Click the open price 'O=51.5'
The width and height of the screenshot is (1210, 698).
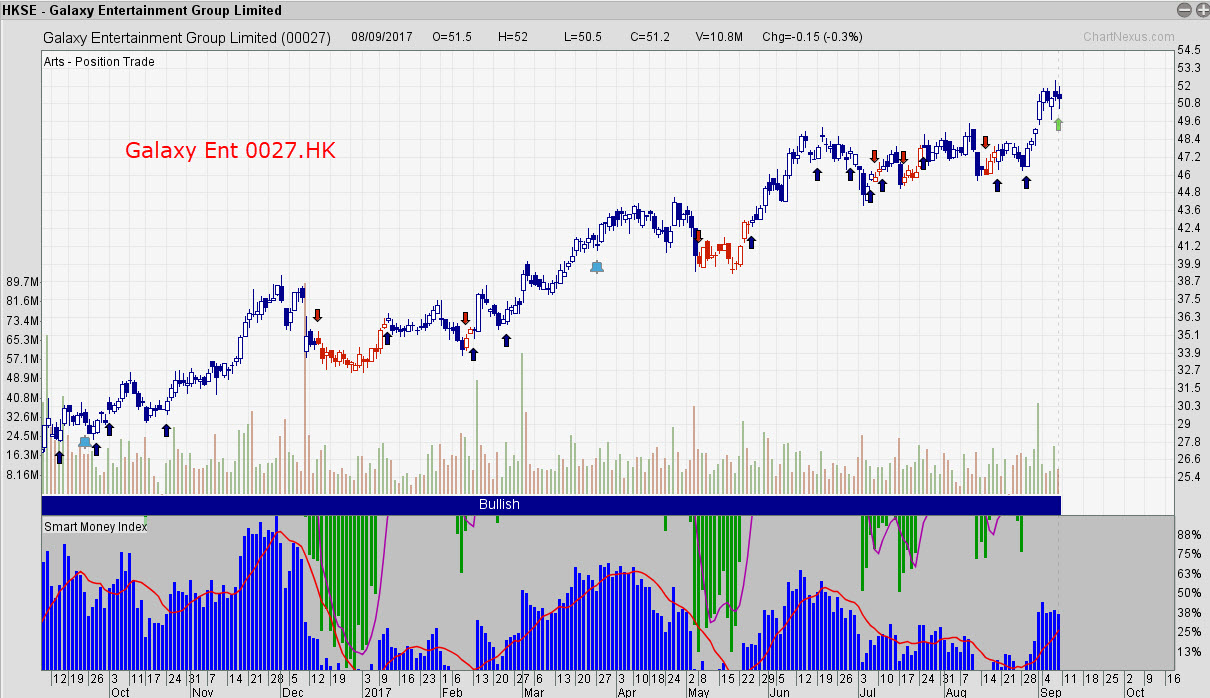[452, 37]
